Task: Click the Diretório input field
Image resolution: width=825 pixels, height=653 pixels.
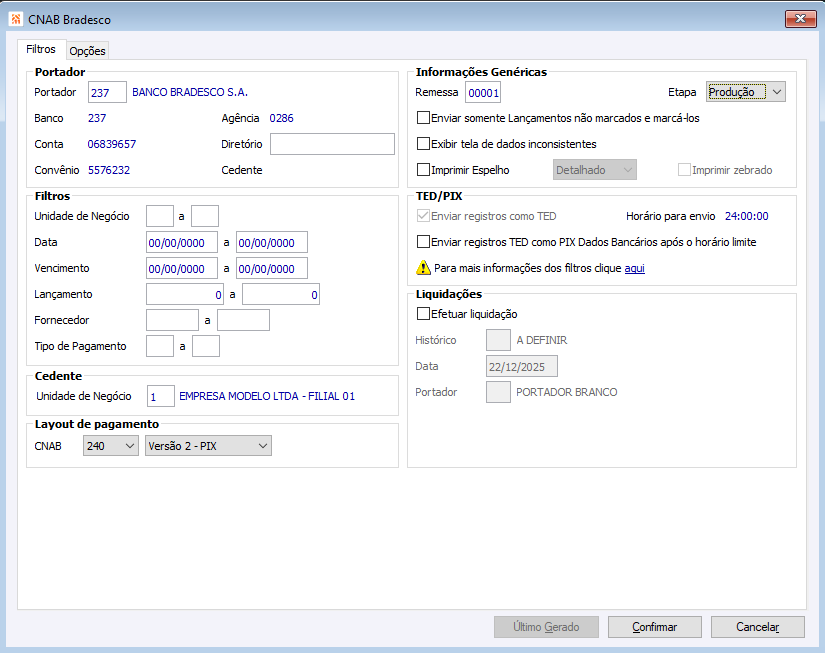Action: click(332, 144)
